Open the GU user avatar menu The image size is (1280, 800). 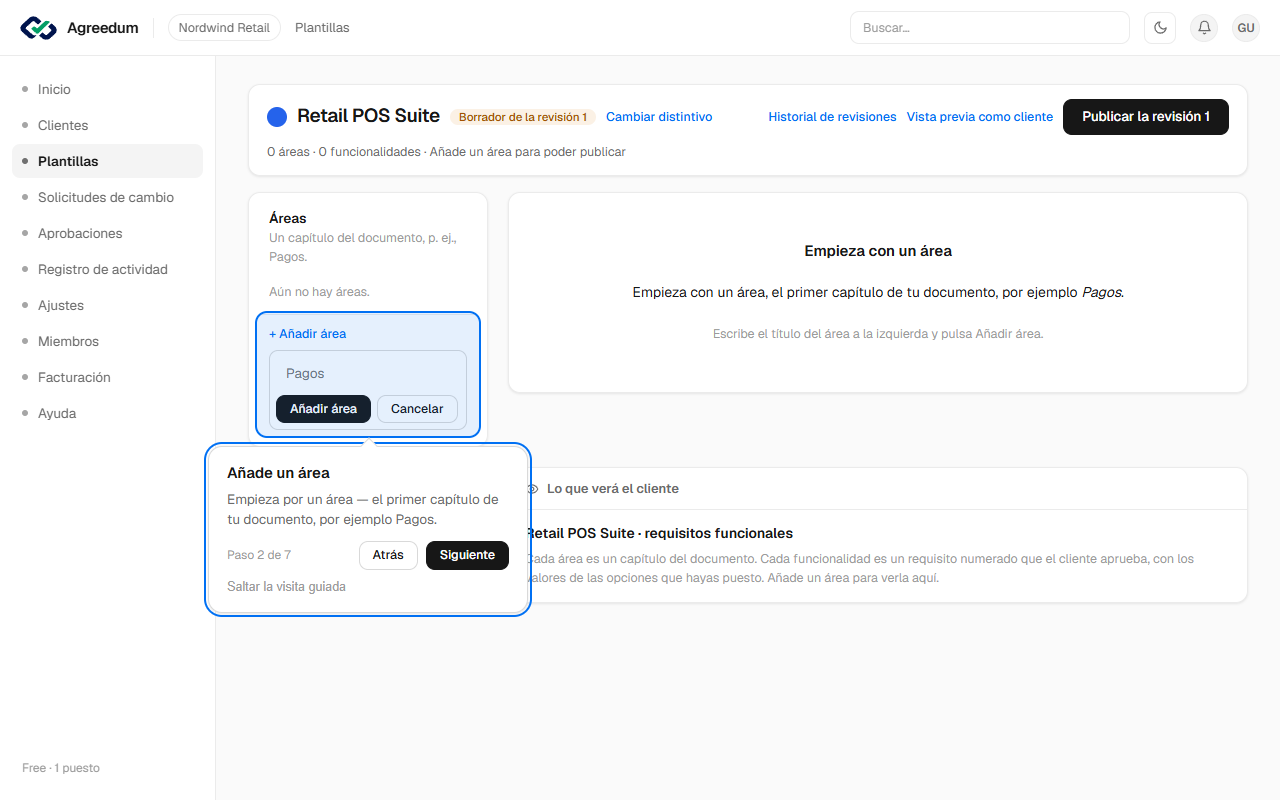tap(1246, 28)
